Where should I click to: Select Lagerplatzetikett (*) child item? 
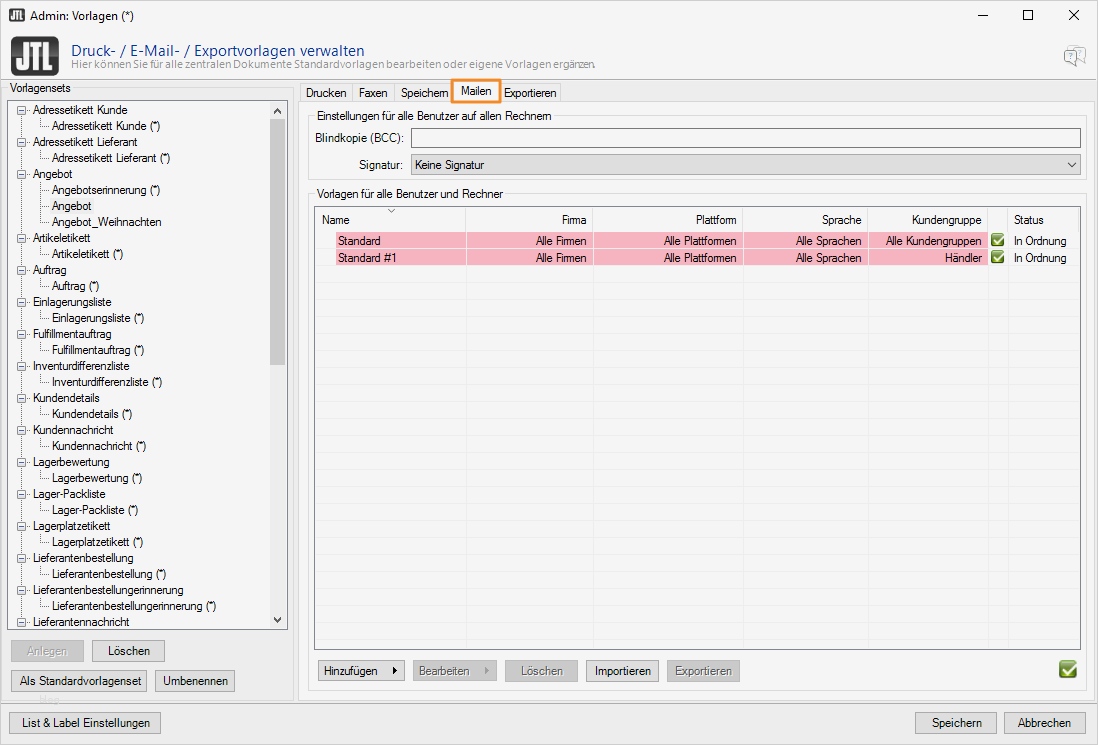click(97, 542)
